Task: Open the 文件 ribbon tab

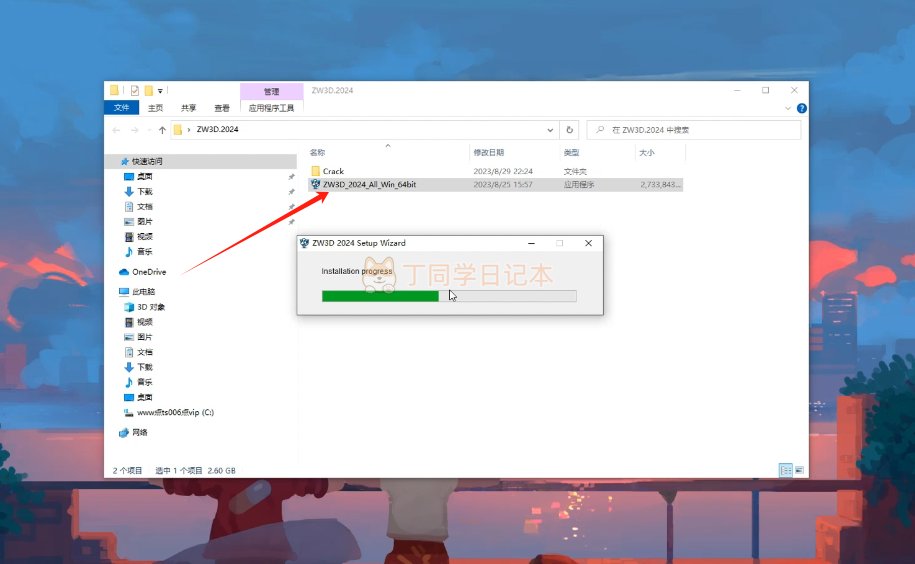Action: 121,108
